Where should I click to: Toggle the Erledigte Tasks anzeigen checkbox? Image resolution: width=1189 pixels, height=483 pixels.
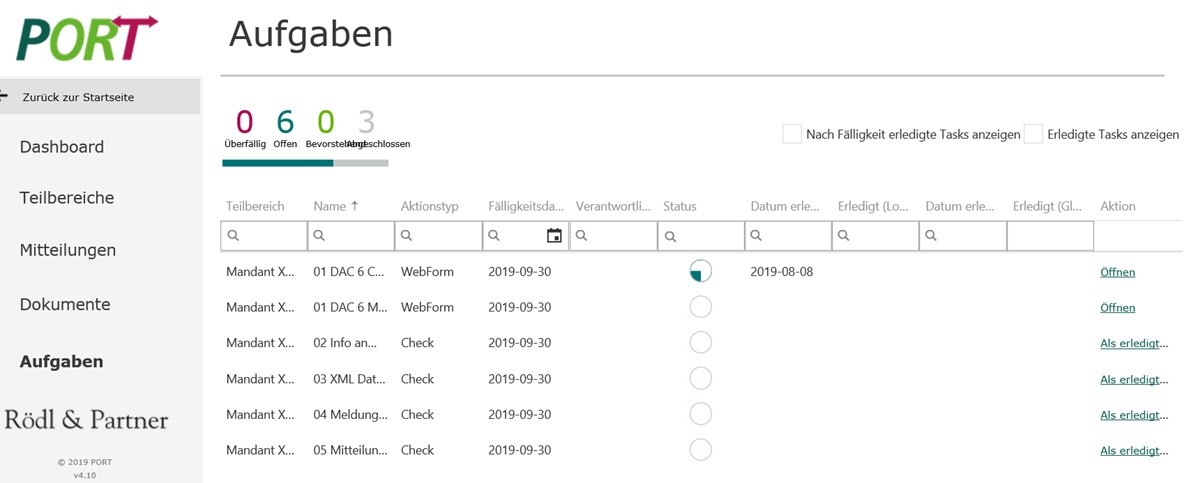[1033, 134]
